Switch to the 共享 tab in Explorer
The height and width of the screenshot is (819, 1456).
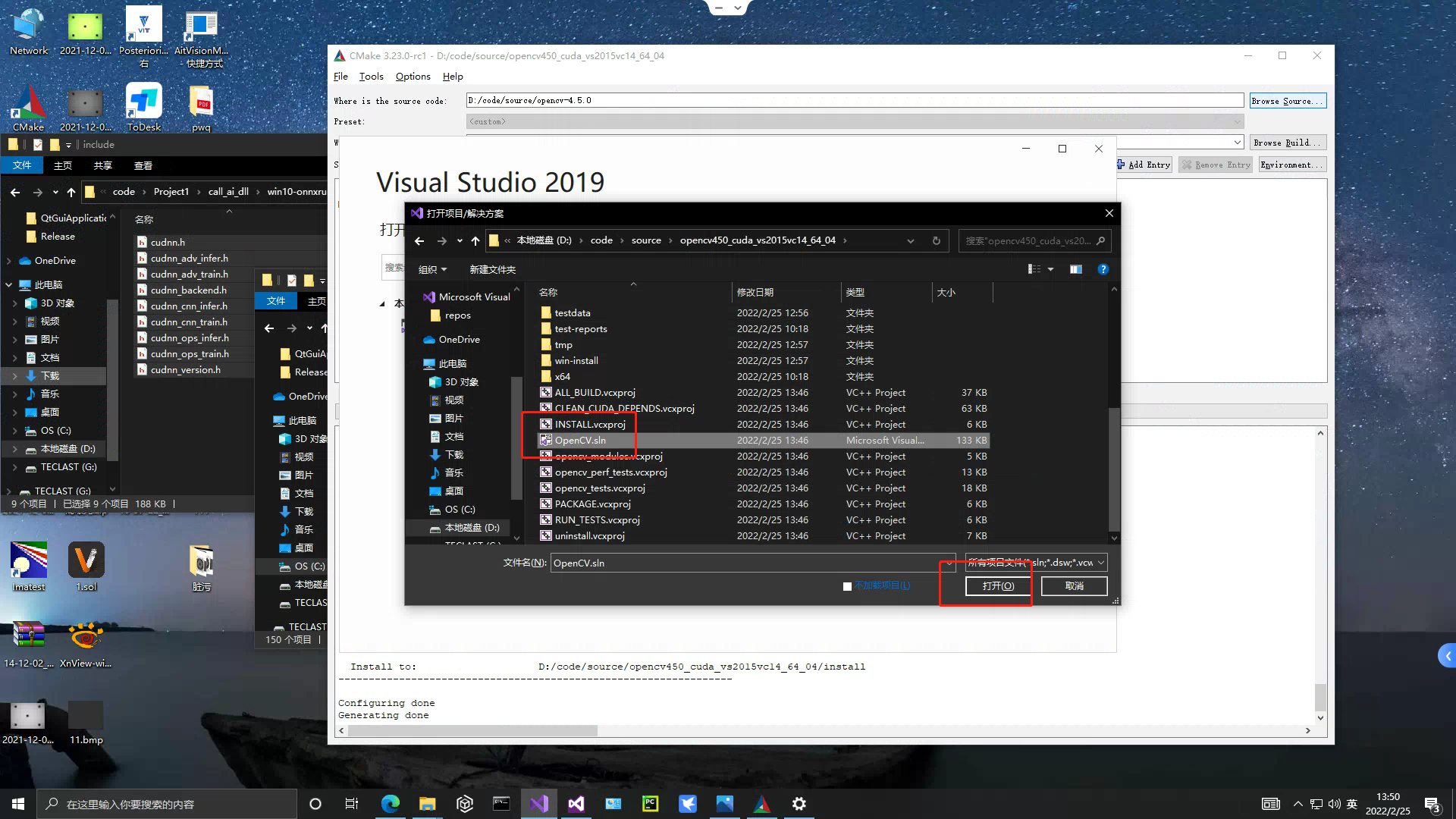103,165
